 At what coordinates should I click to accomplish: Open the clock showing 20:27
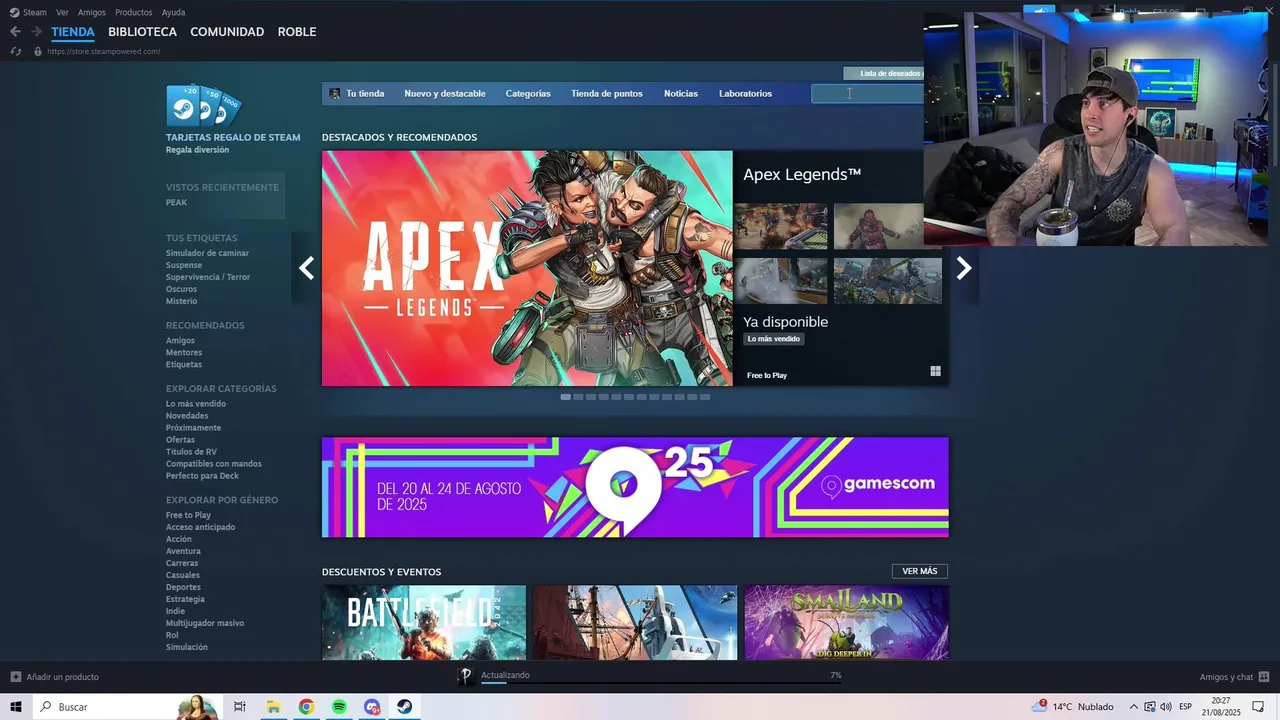1221,707
